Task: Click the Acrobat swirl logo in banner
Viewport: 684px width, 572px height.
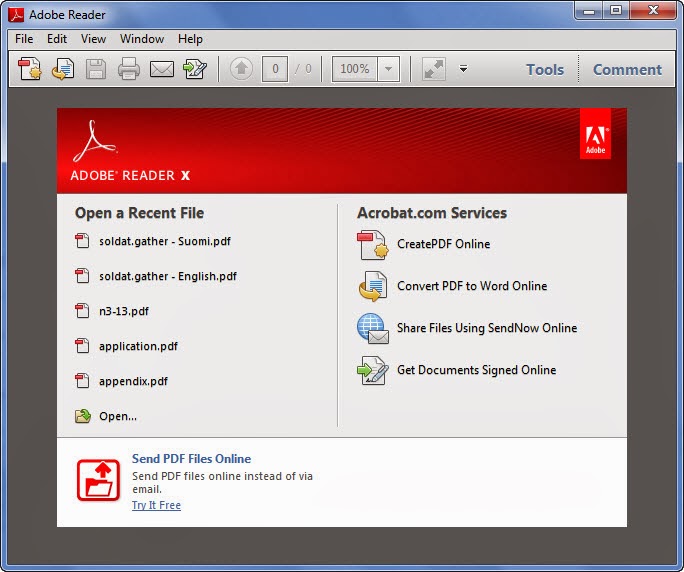Action: coord(95,141)
